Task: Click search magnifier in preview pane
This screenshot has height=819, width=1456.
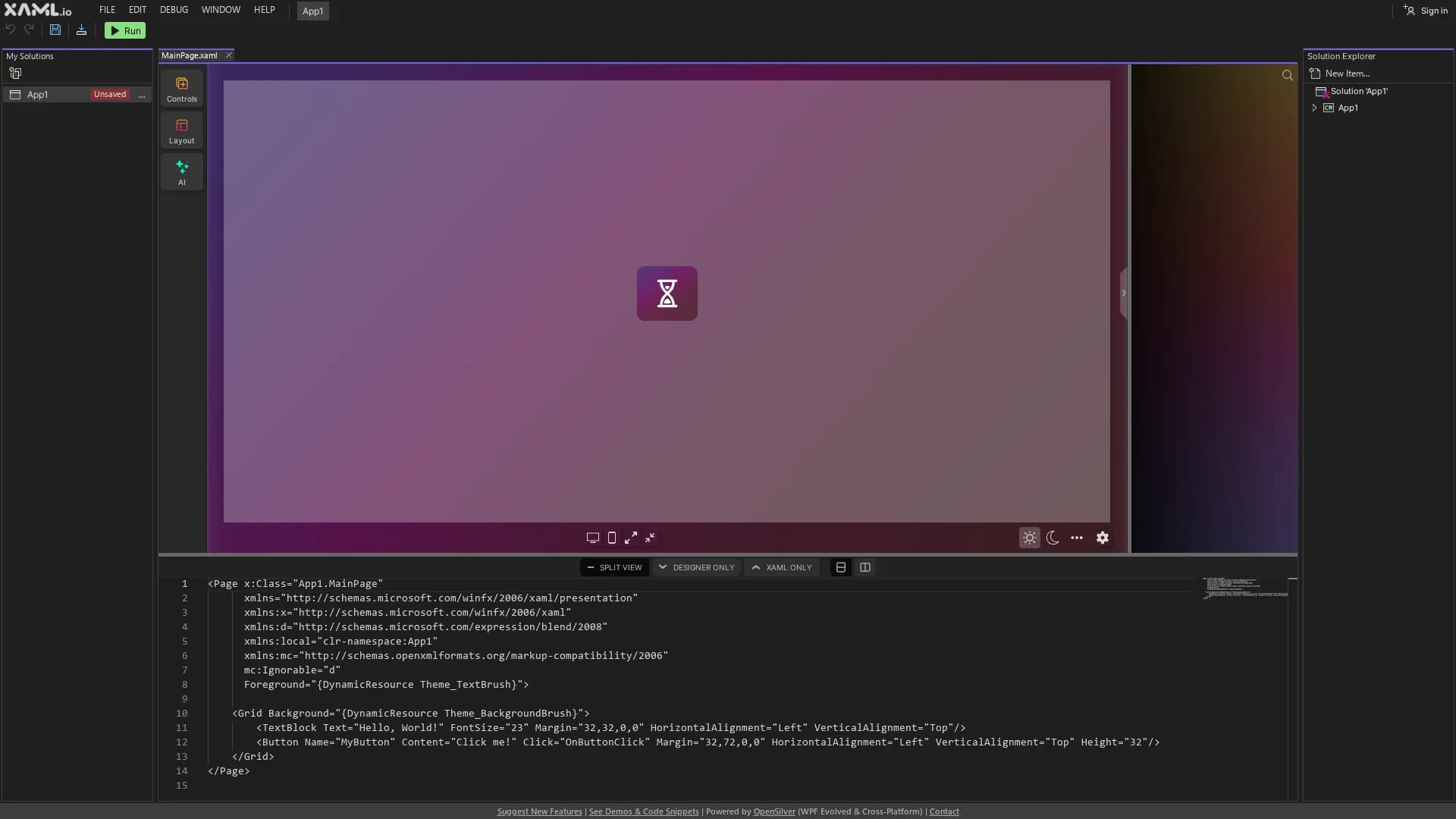Action: click(x=1288, y=75)
